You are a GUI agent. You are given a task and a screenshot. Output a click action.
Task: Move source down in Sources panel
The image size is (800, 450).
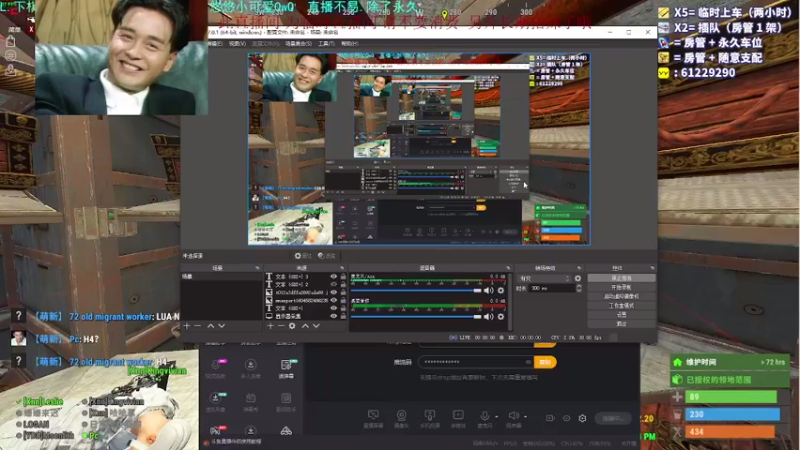(x=316, y=326)
